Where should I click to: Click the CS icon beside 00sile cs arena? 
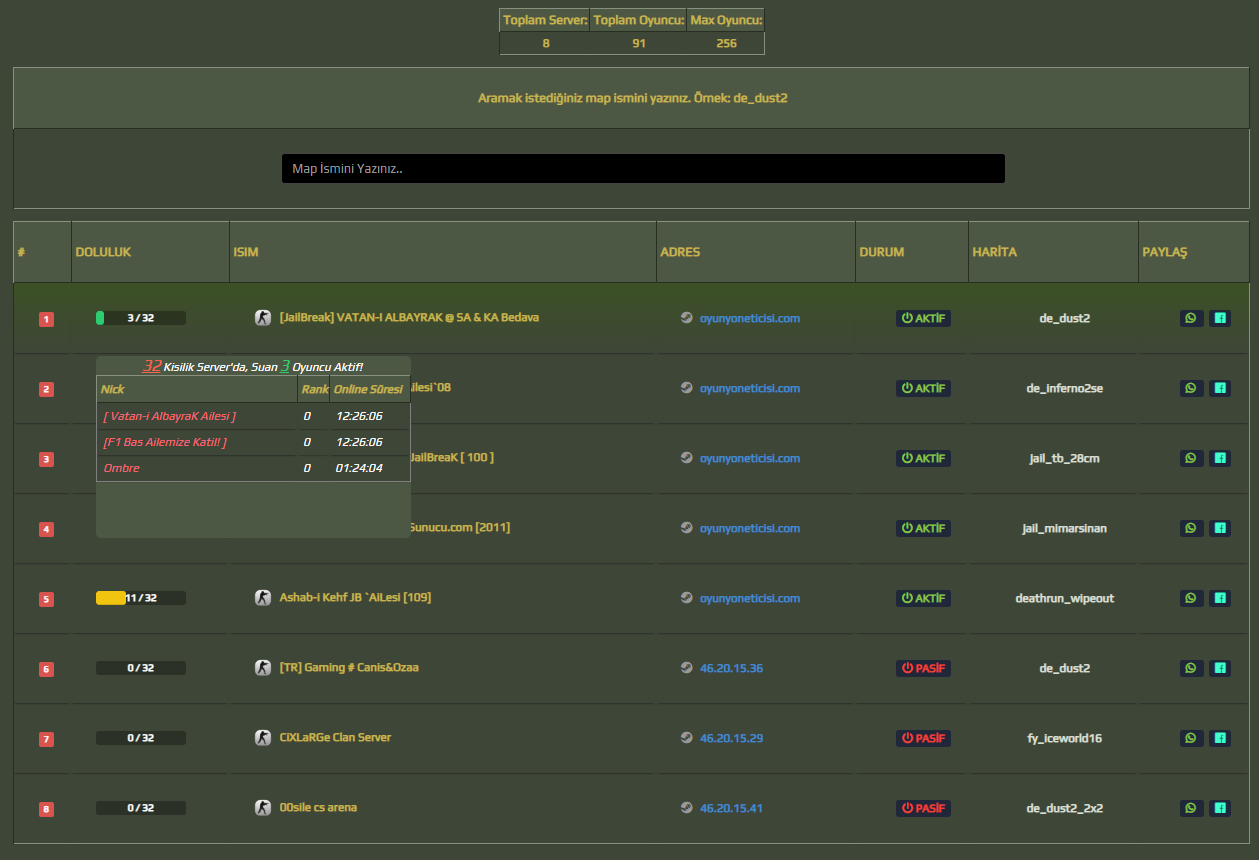click(263, 808)
